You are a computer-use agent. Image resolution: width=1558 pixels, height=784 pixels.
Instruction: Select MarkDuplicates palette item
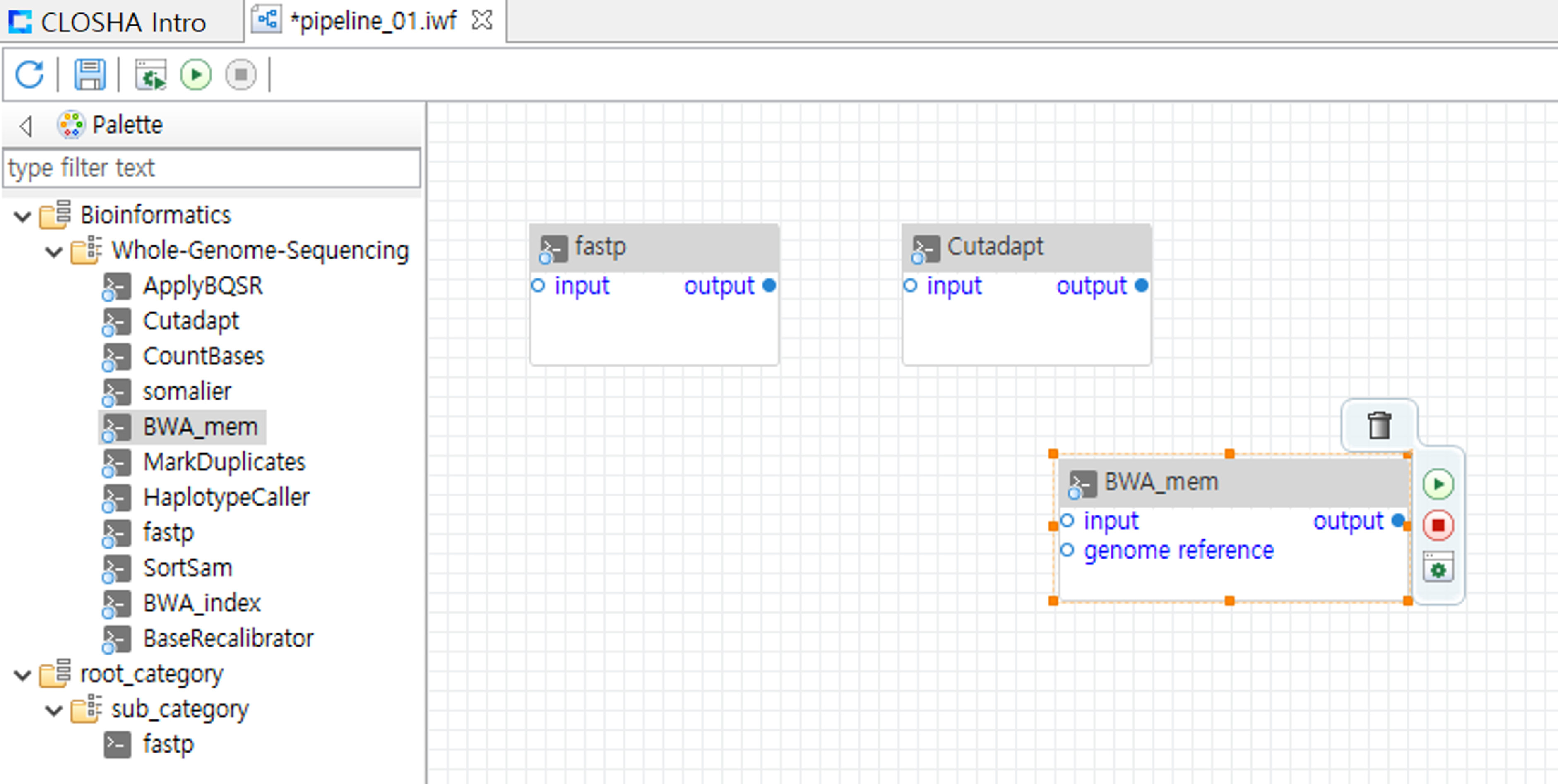[224, 462]
